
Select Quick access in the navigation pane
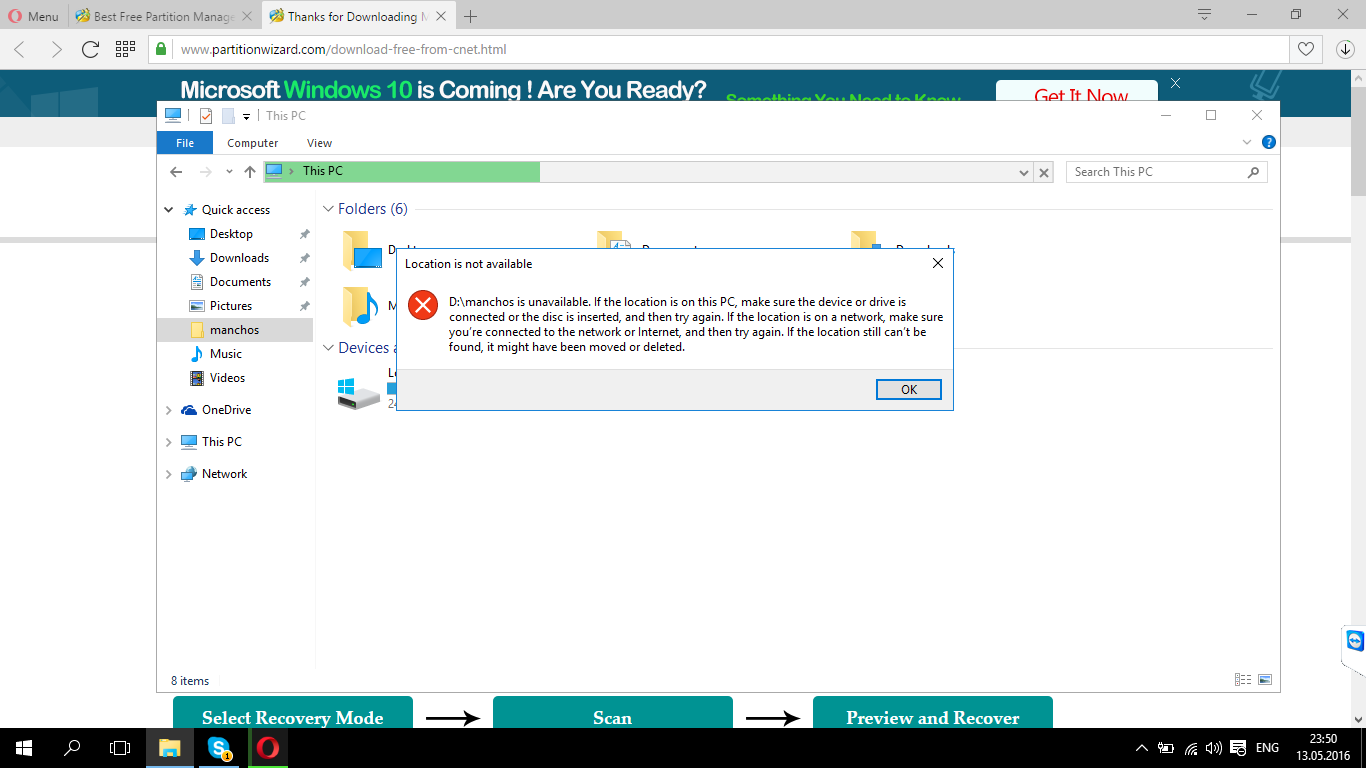[x=236, y=210]
